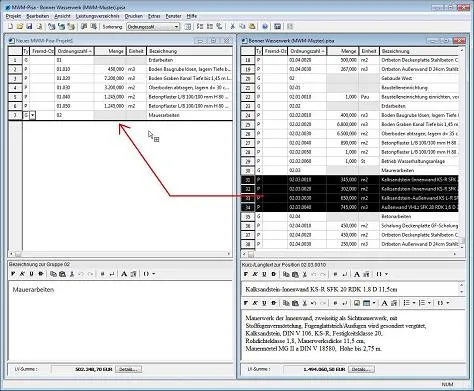Click the Open folder icon in main toolbar
This screenshot has width=474, height=391.
tap(20, 26)
